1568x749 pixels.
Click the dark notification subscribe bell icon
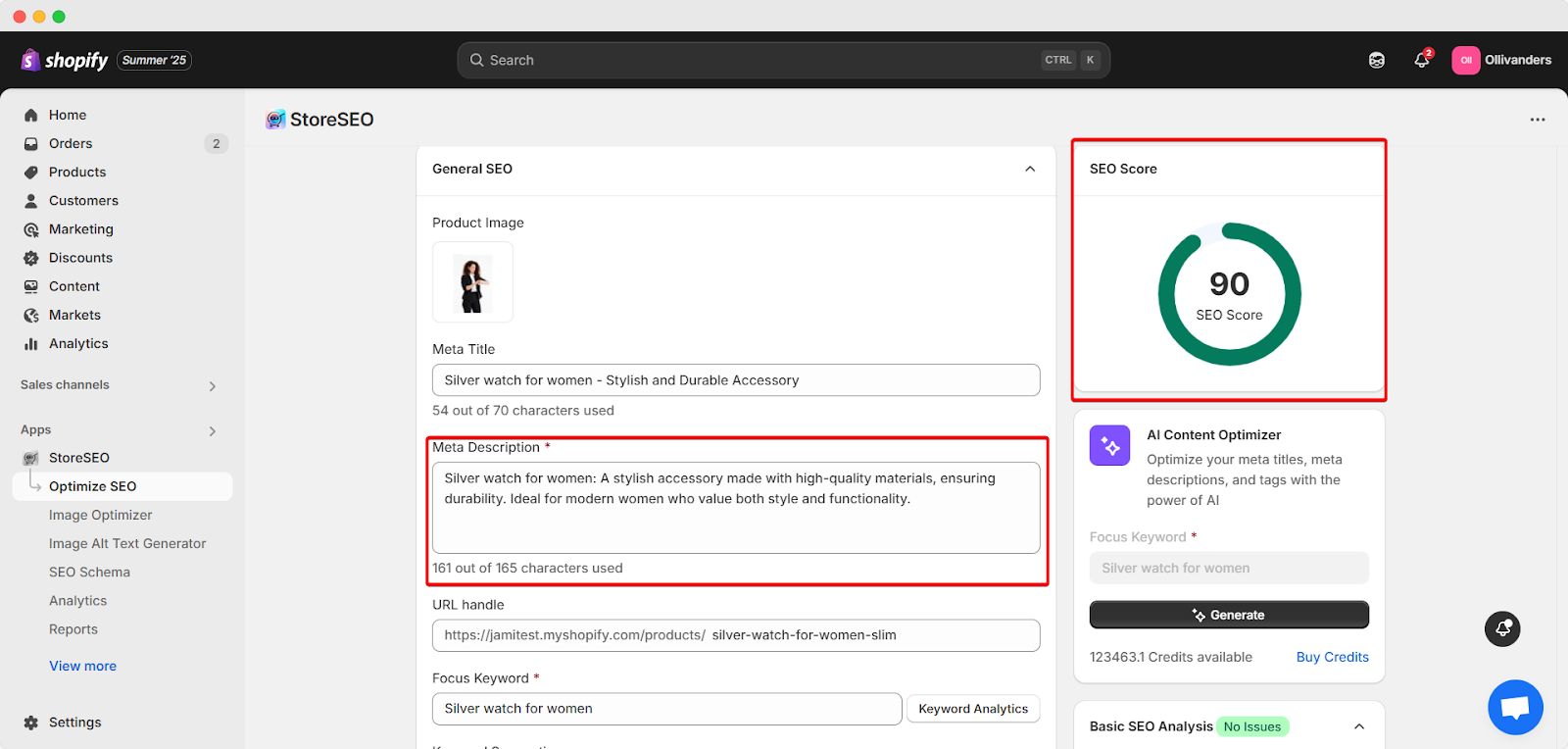[x=1502, y=628]
